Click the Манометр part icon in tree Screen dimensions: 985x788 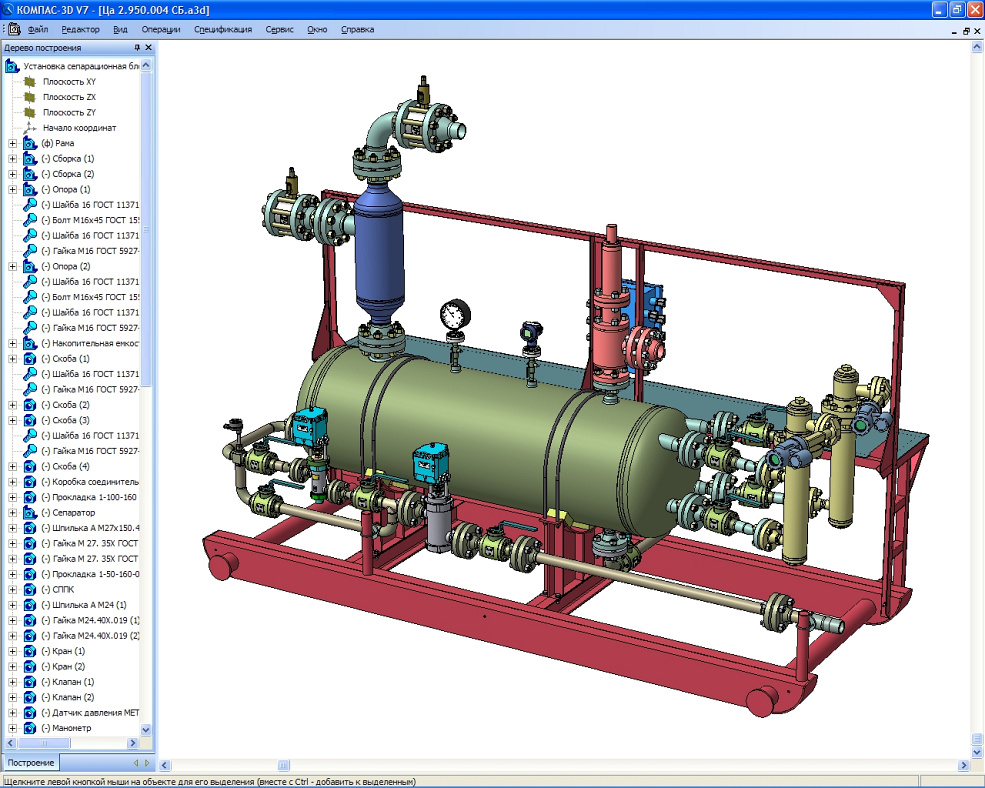(30, 728)
